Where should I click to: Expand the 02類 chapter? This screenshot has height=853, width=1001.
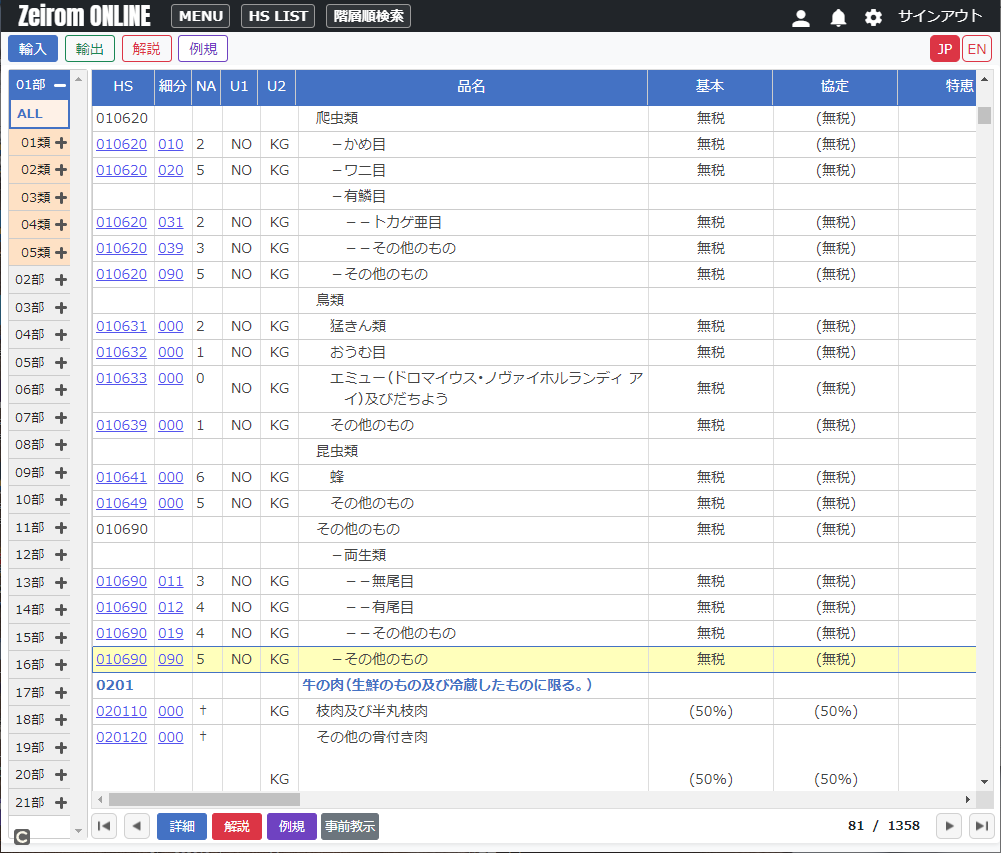(61, 170)
